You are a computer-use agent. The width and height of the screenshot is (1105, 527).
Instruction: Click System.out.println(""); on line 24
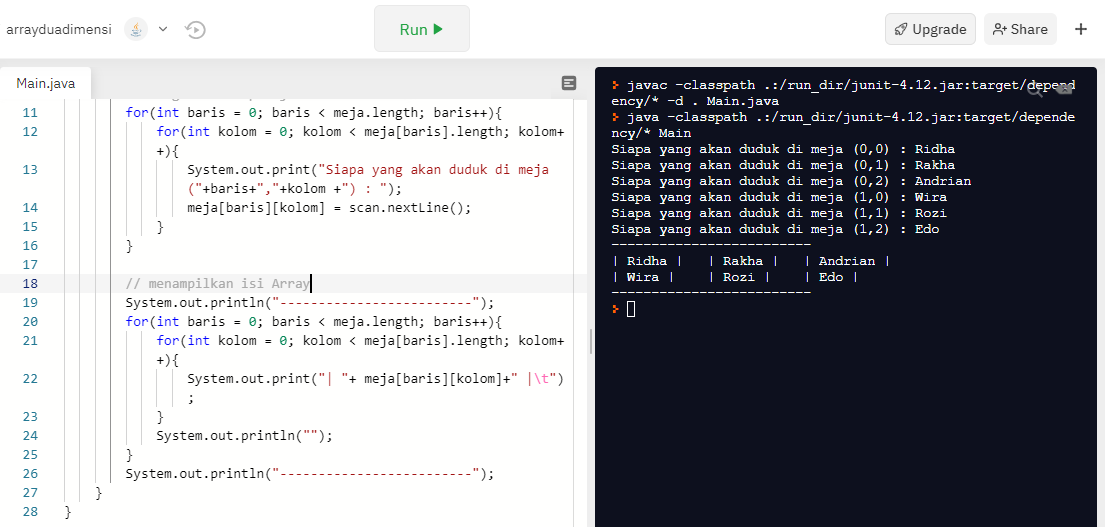coord(244,435)
